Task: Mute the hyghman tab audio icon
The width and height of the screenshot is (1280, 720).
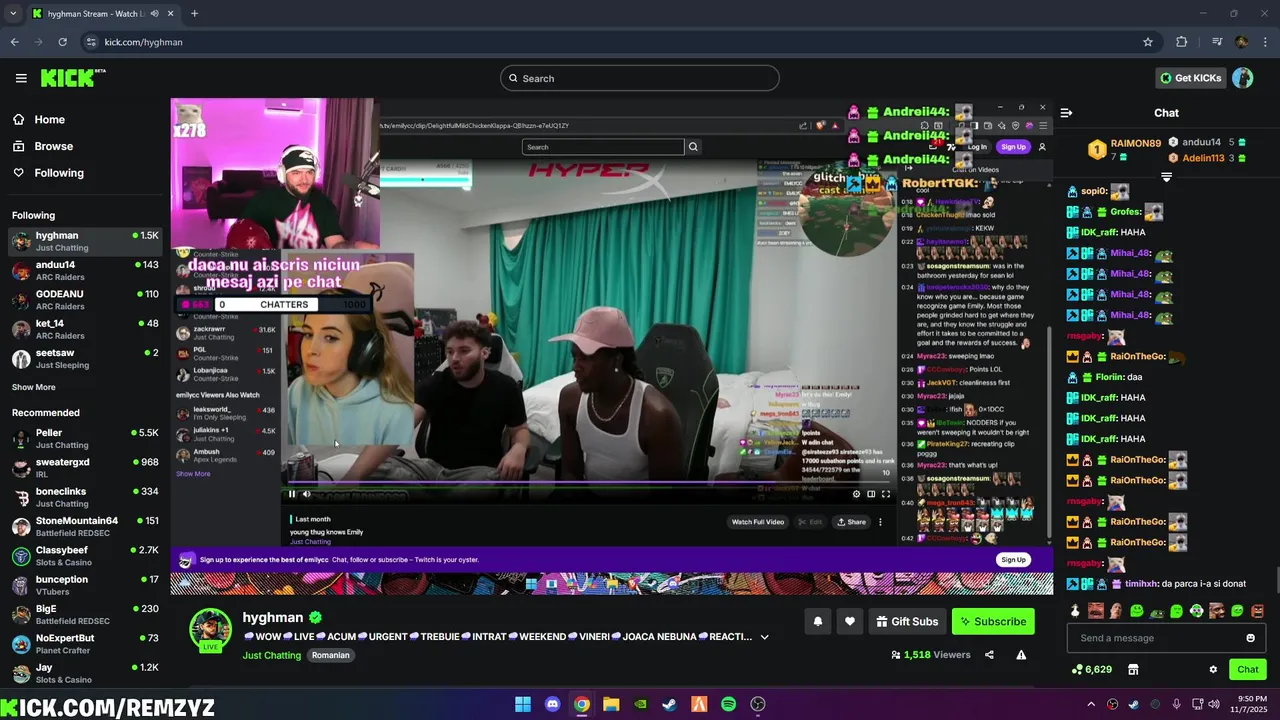Action: click(154, 14)
